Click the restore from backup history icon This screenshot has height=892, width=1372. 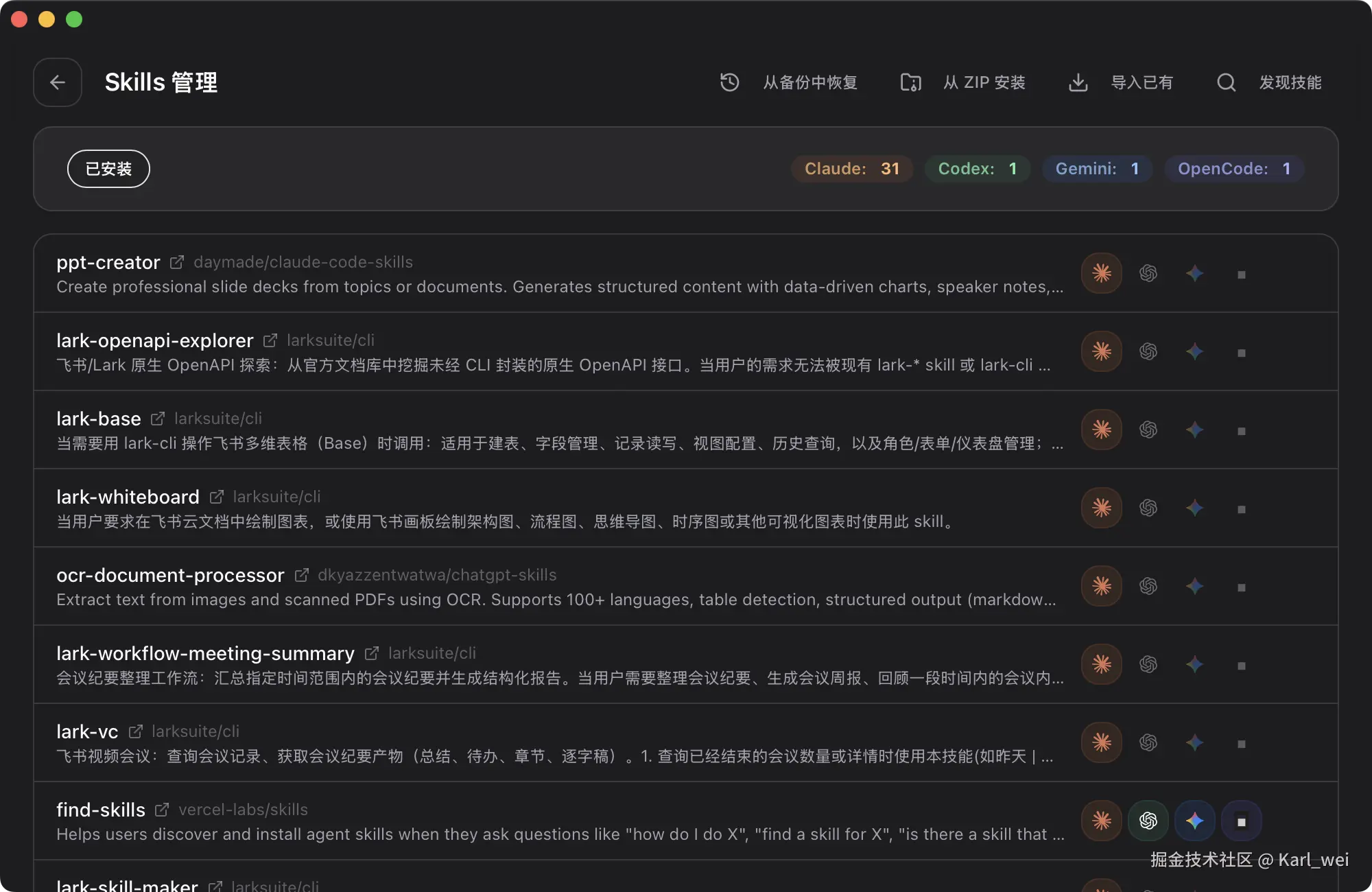(729, 82)
